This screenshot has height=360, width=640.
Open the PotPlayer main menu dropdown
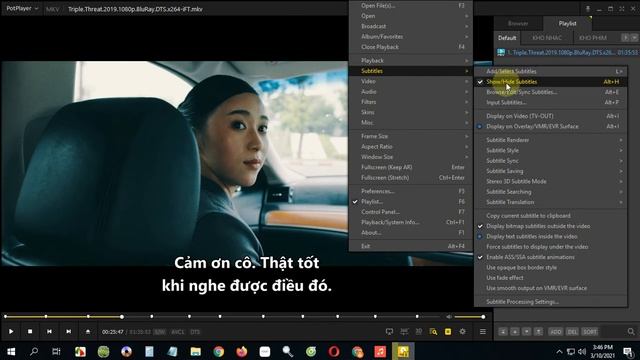[22, 9]
